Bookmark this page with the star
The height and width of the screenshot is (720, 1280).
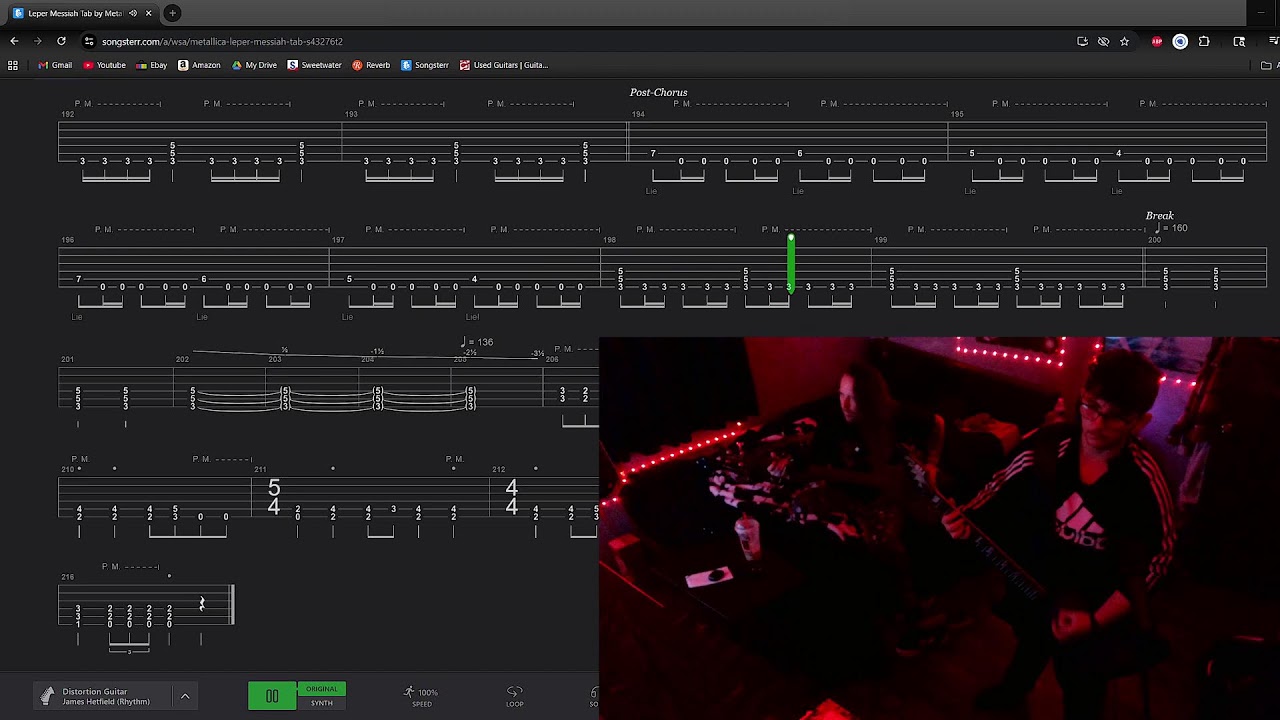tap(1124, 41)
